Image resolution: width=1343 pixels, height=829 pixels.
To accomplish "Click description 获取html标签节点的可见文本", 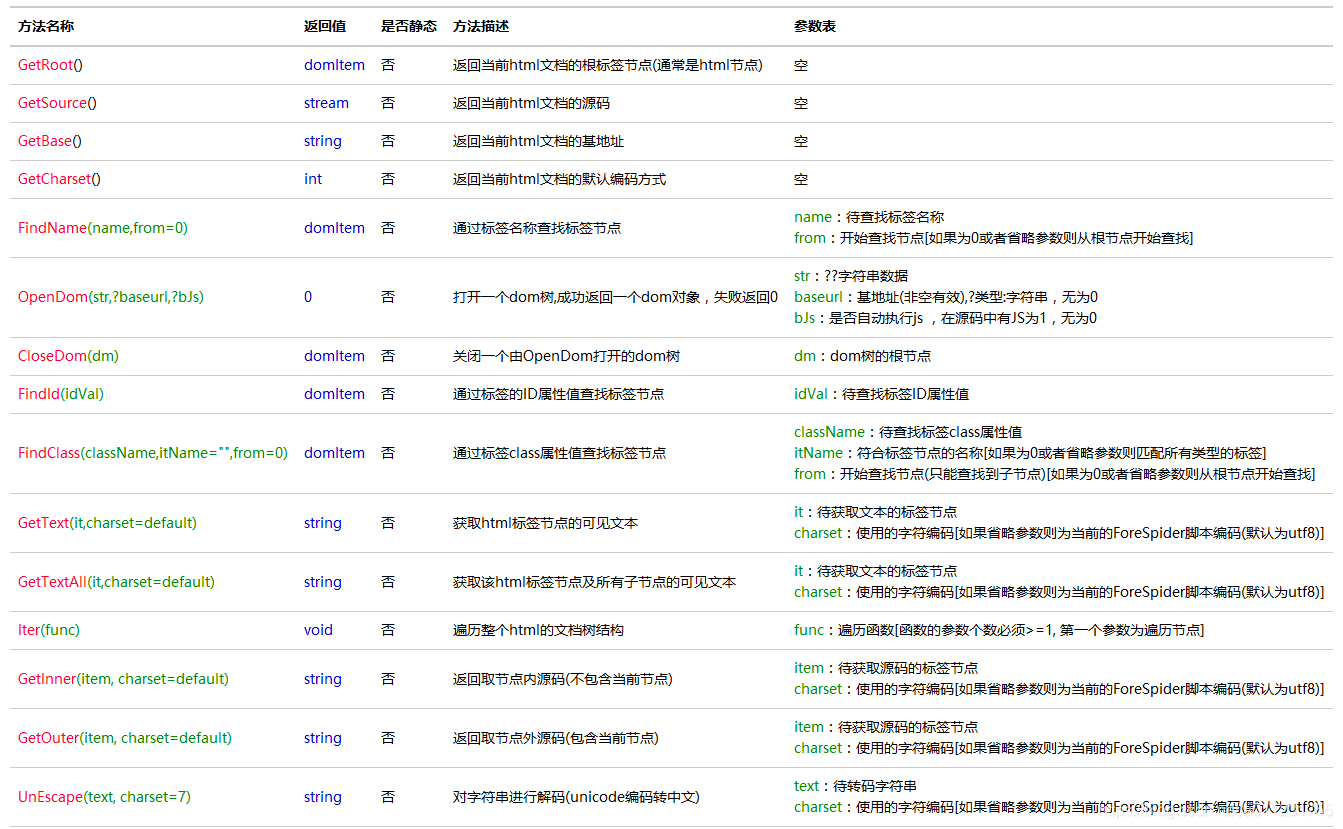I will [x=545, y=523].
